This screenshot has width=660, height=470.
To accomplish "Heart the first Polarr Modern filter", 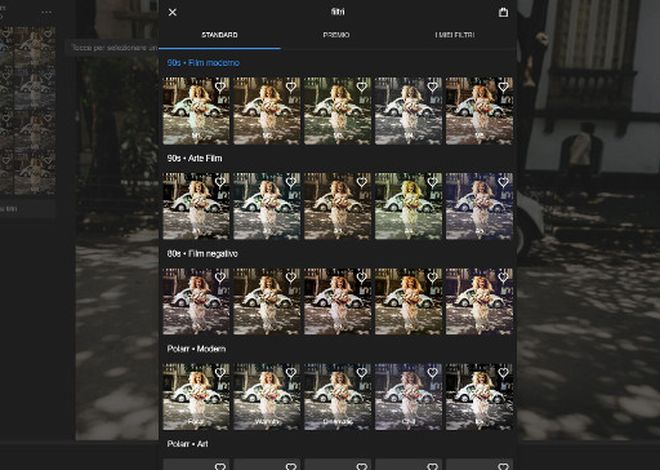I will click(x=220, y=373).
